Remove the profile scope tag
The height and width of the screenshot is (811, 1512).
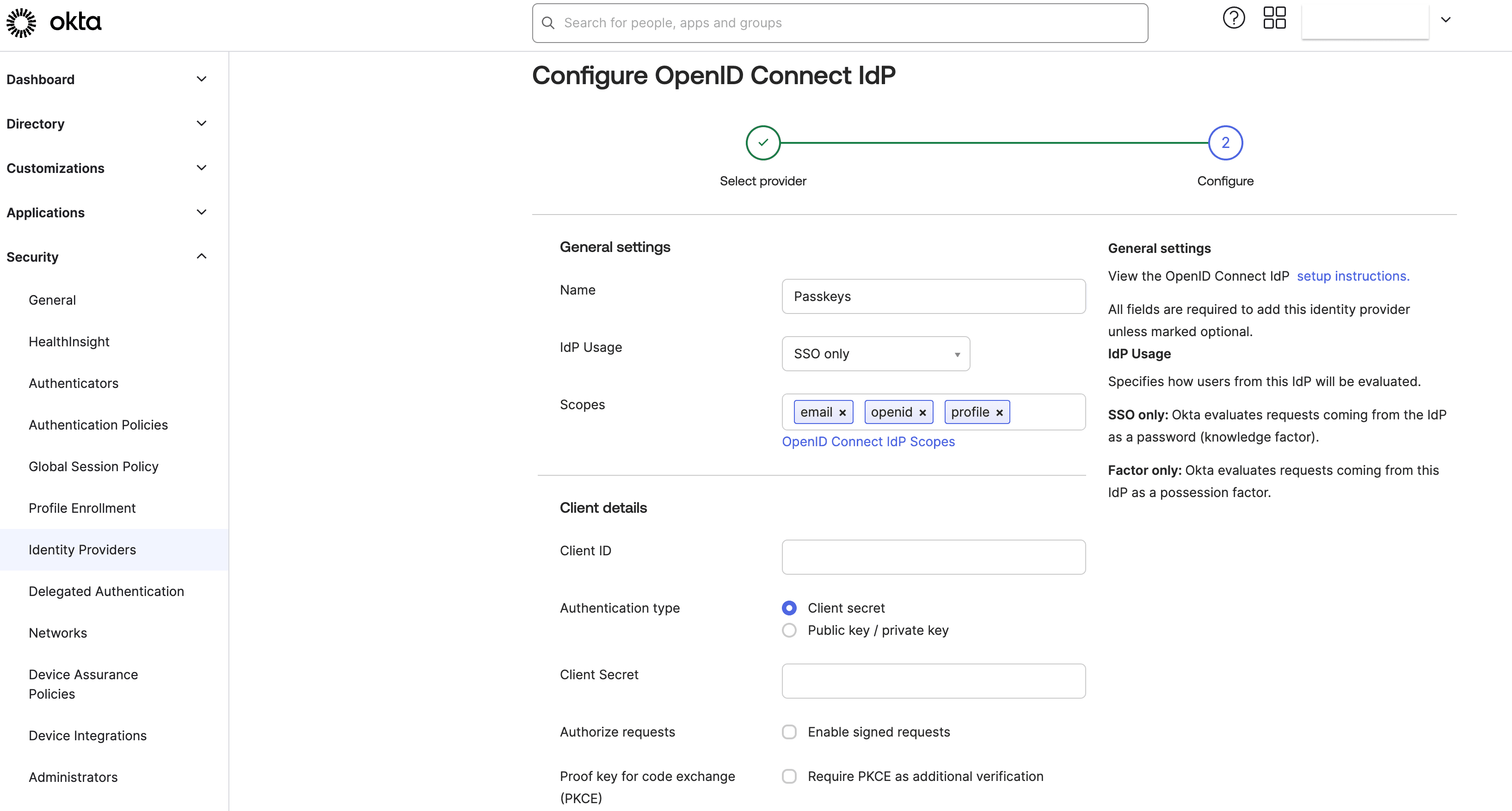tap(999, 412)
